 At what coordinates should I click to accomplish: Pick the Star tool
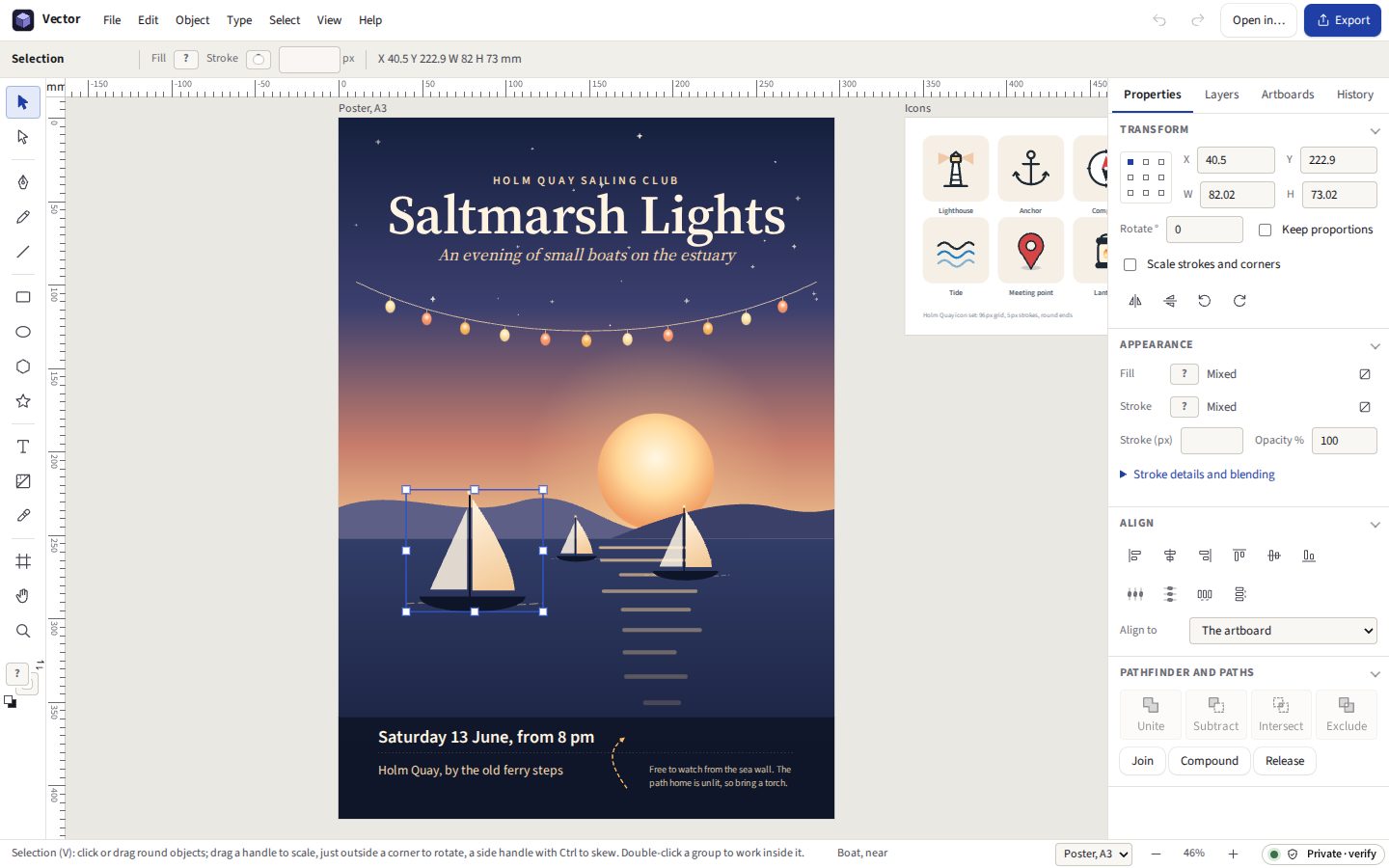coord(23,401)
